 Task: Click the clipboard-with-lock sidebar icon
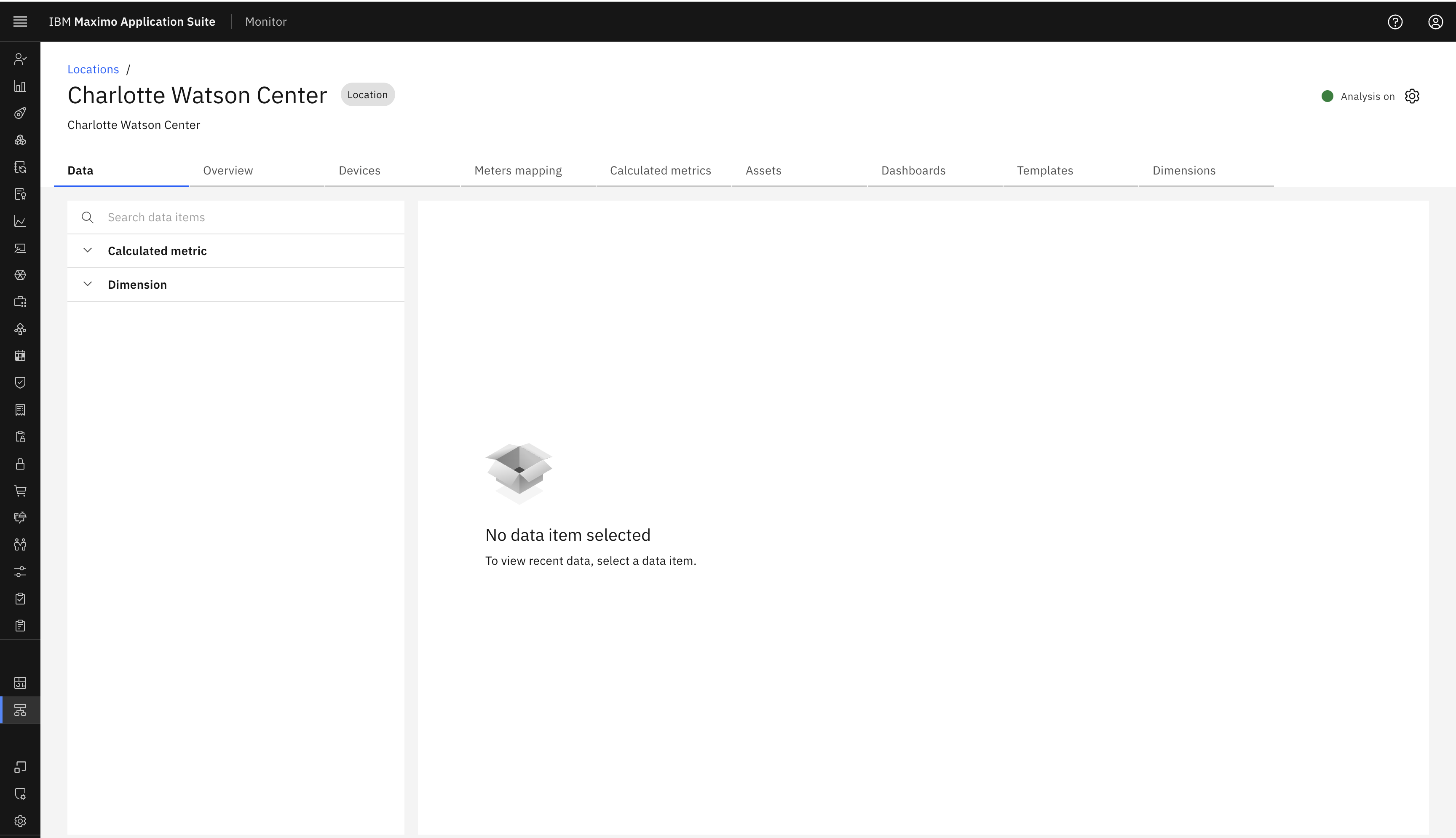pos(20,437)
